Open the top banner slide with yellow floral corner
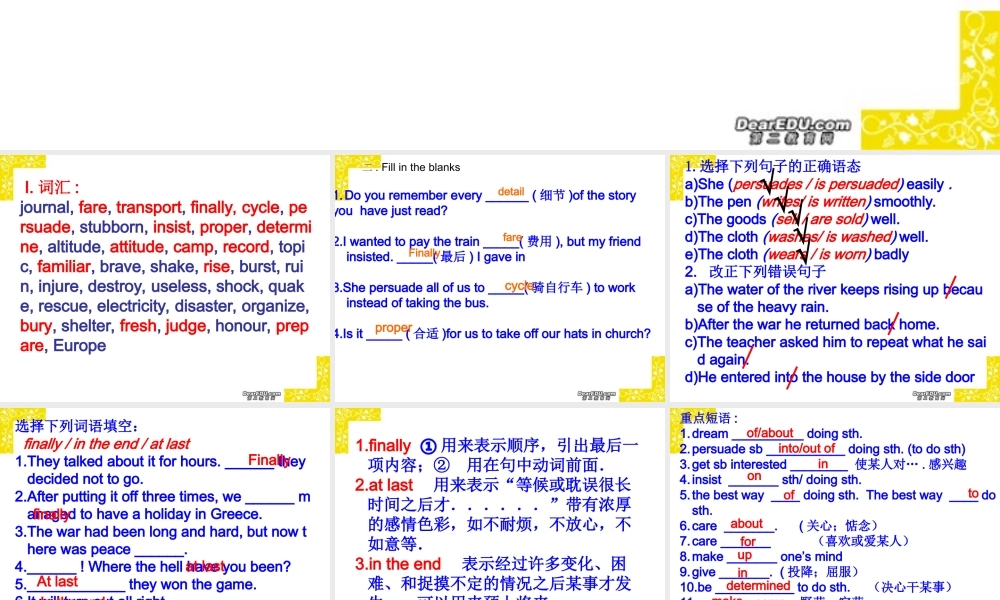1000x600 pixels. pos(500,75)
